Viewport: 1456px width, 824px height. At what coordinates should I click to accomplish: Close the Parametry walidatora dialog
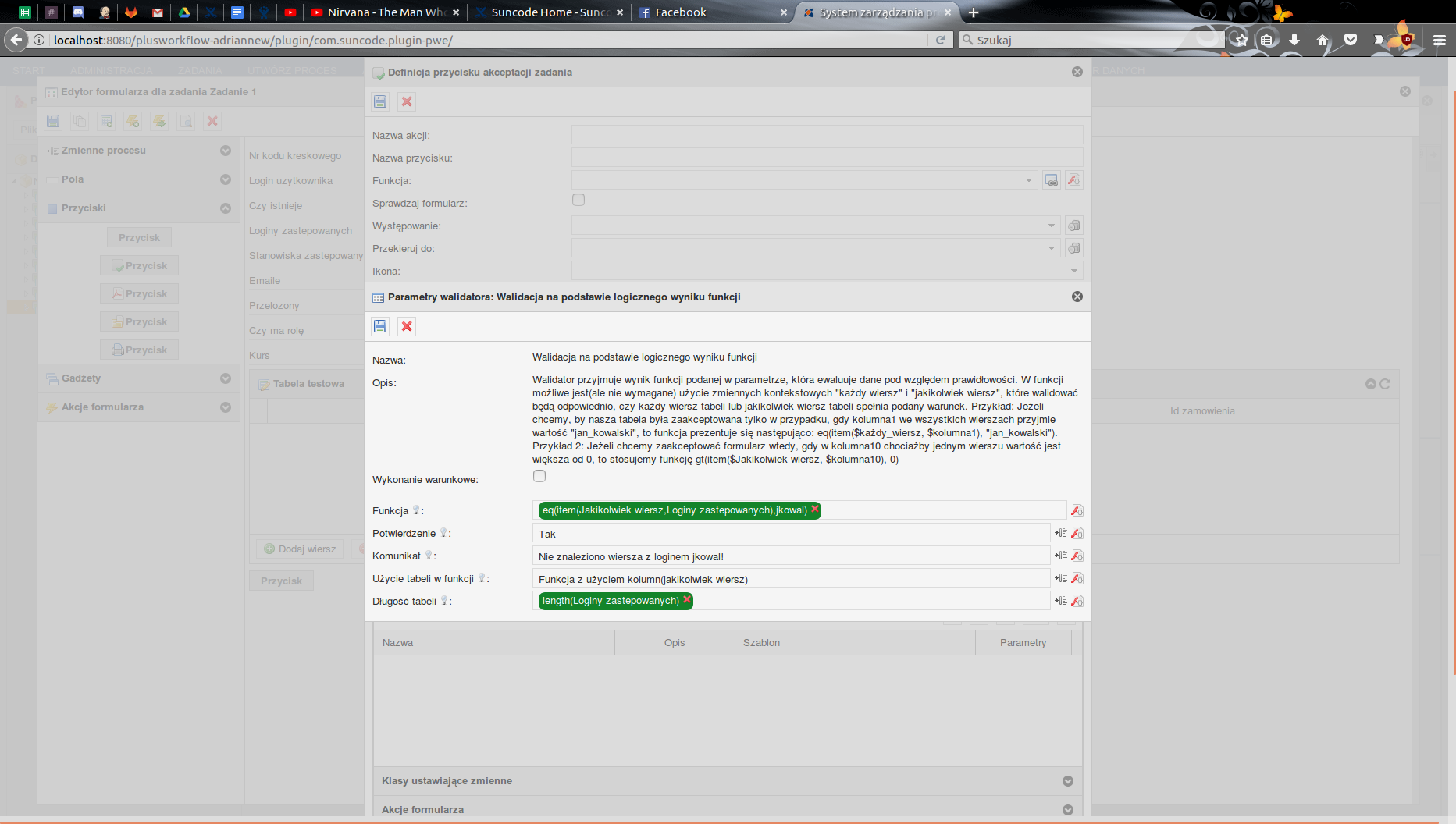click(1077, 297)
